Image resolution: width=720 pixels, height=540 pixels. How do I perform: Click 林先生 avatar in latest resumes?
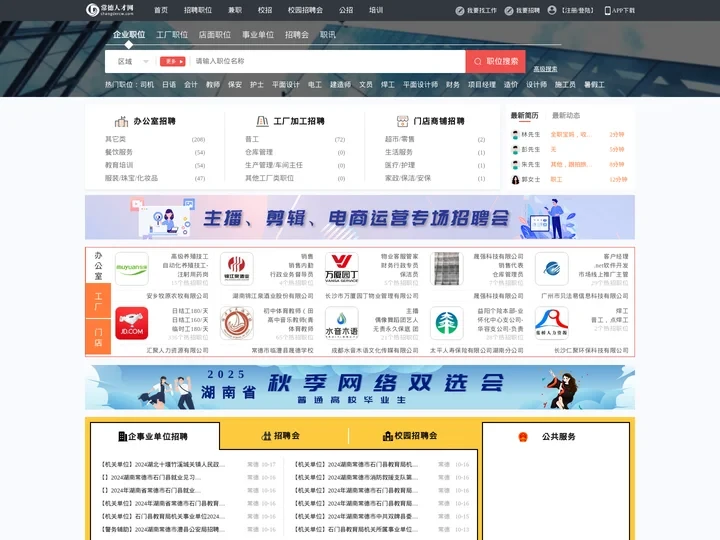click(515, 135)
